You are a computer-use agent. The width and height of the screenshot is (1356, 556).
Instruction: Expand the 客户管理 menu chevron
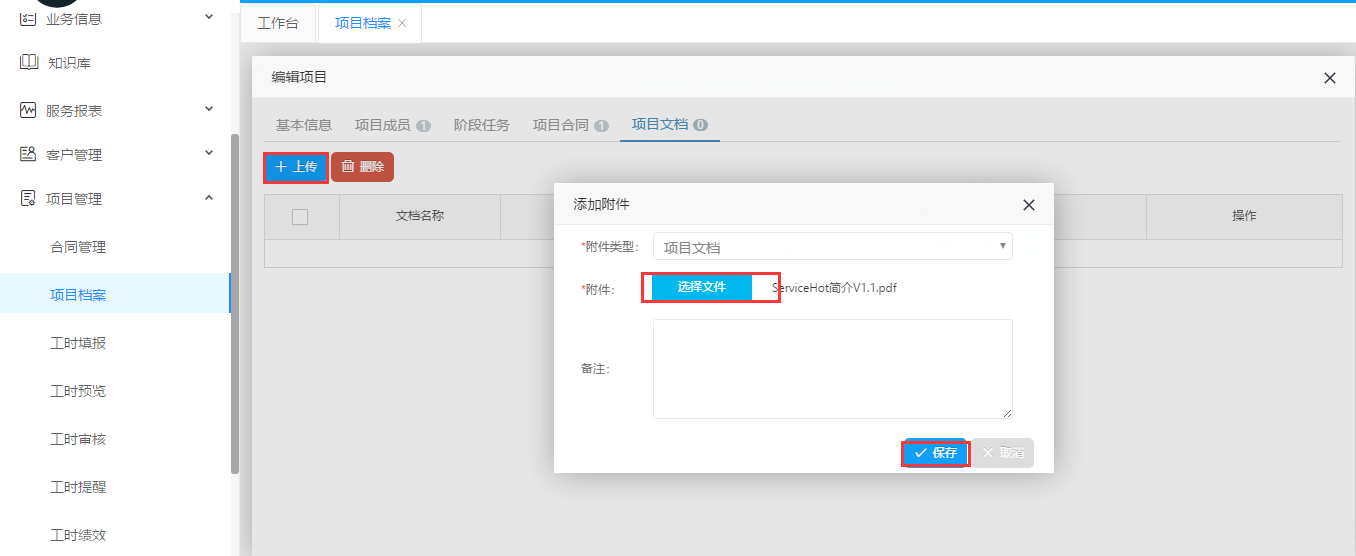pyautogui.click(x=209, y=153)
